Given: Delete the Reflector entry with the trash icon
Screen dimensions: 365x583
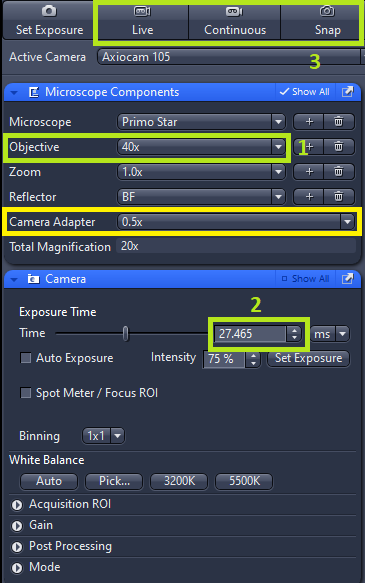Looking at the screenshot, I should point(339,197).
